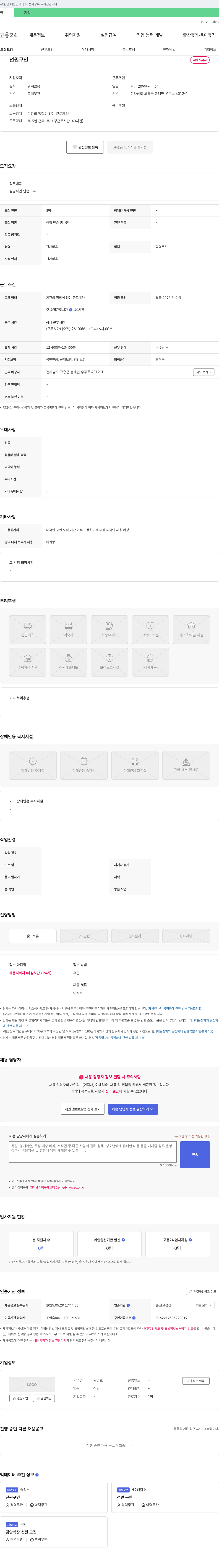Select the 장애인용 화장실 icon
The image size is (219, 1568).
point(135,765)
